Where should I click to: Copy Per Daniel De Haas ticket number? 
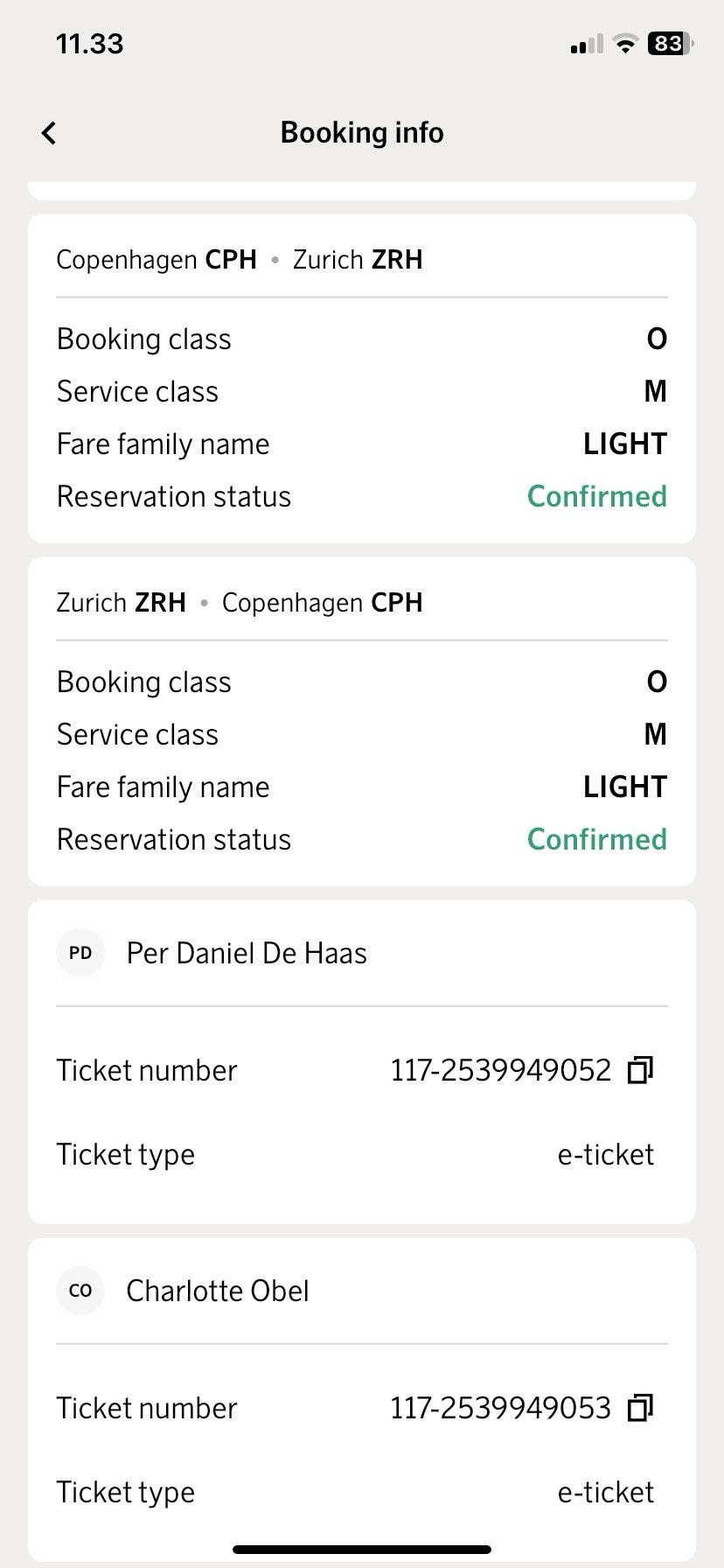[x=641, y=1070]
